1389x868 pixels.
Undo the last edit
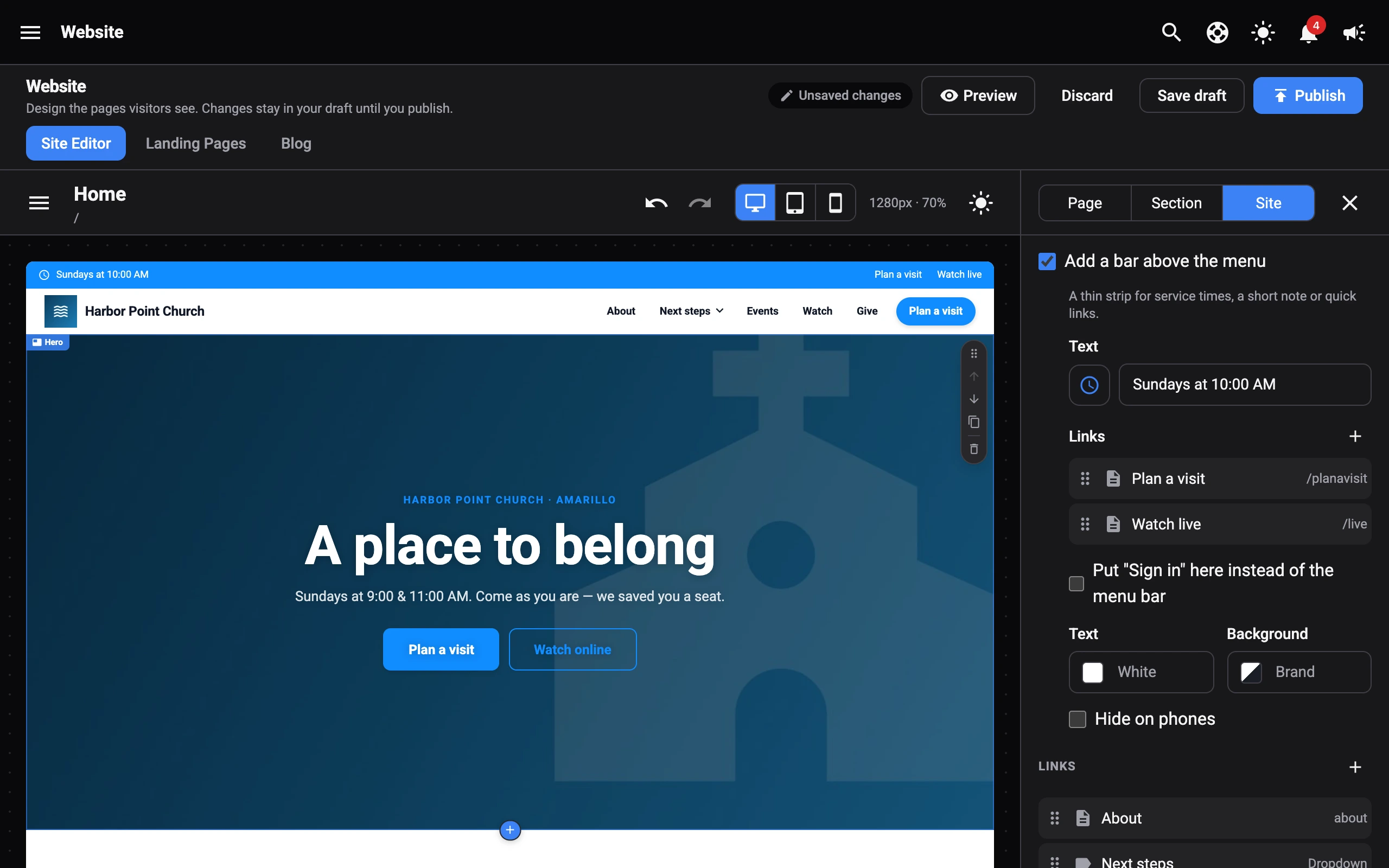(x=656, y=203)
